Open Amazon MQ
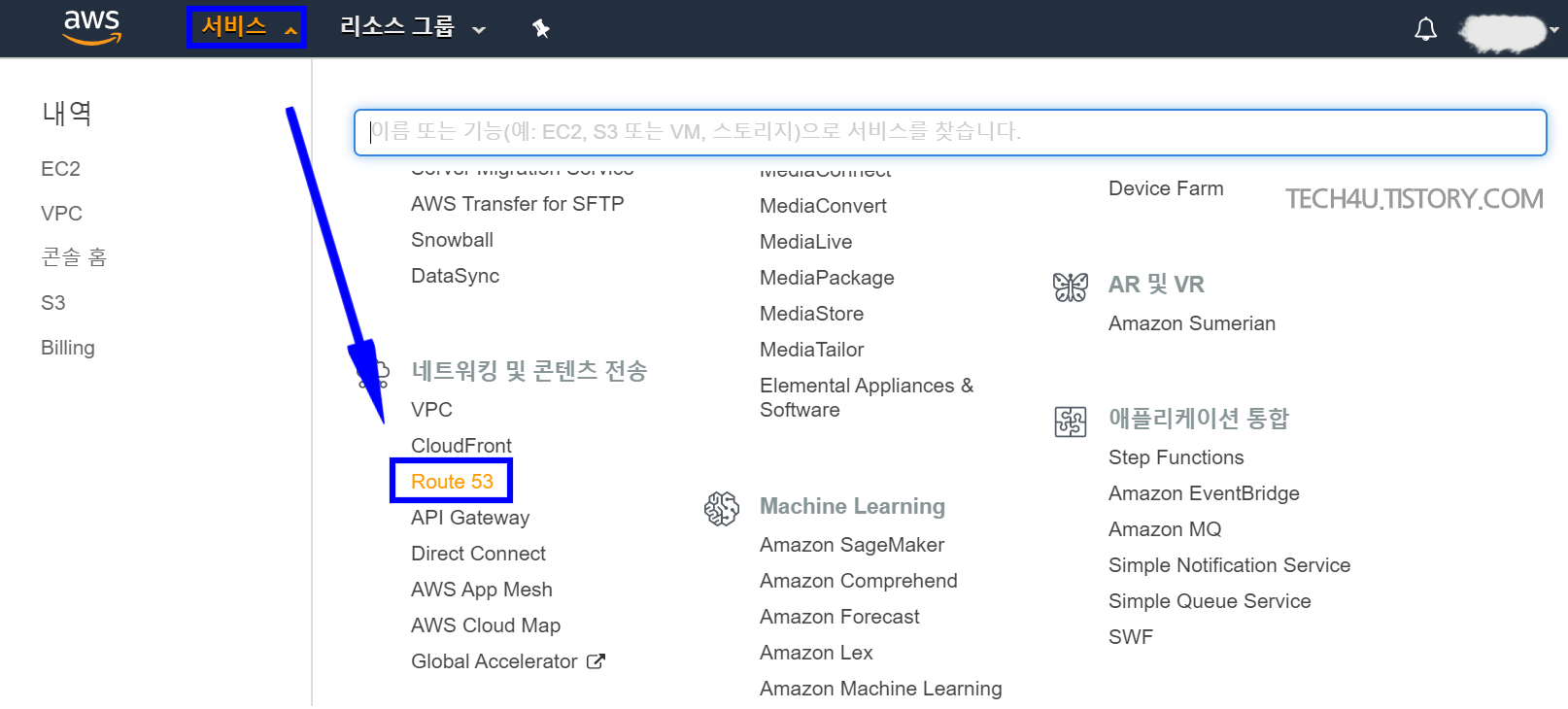 pyautogui.click(x=1165, y=529)
